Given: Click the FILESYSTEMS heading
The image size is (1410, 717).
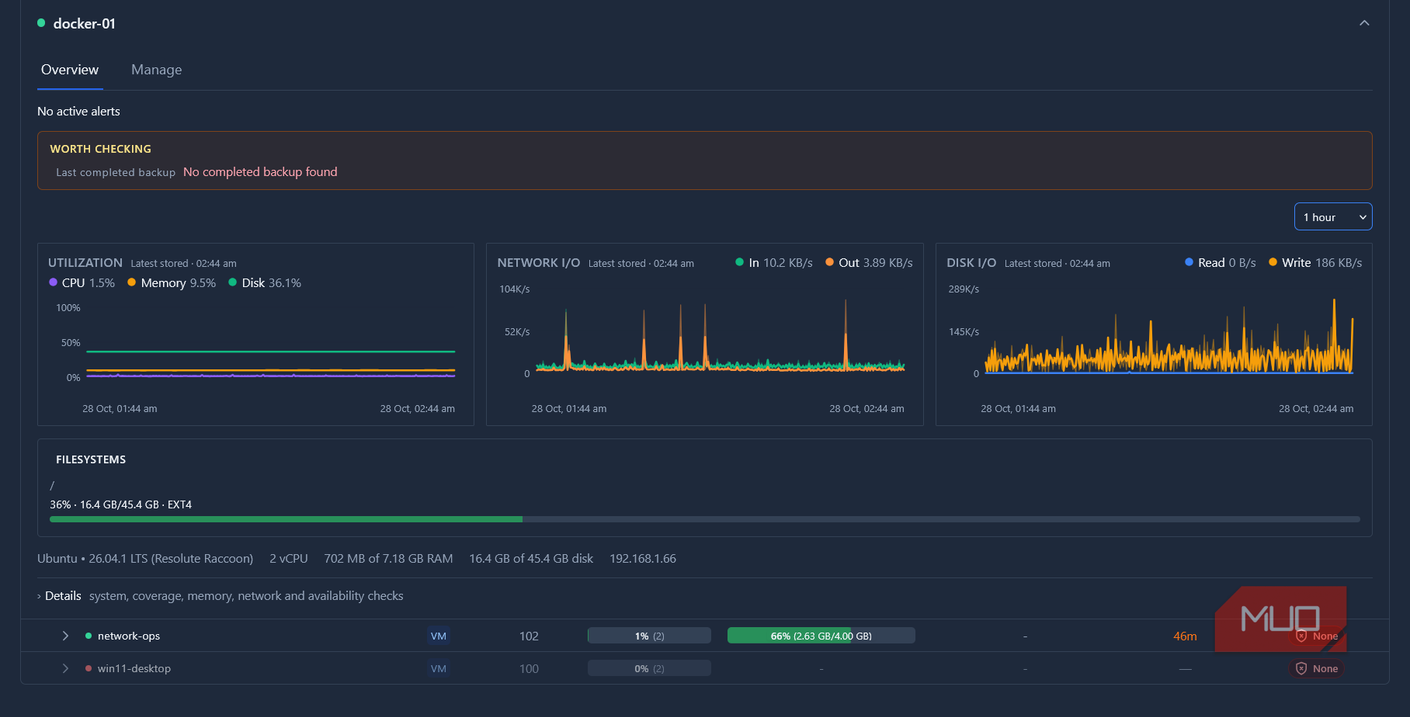Looking at the screenshot, I should pos(91,460).
